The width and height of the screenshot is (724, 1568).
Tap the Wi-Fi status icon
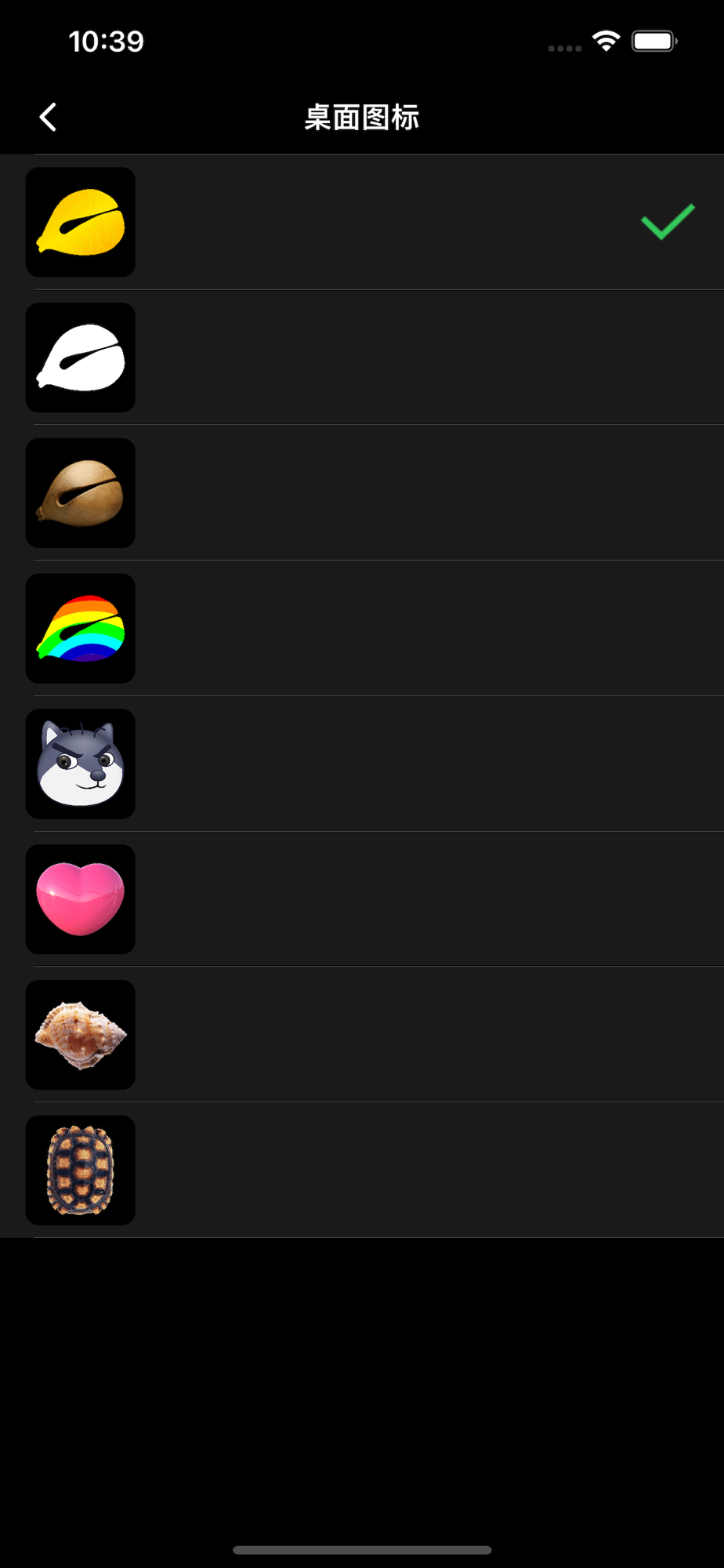[x=606, y=41]
